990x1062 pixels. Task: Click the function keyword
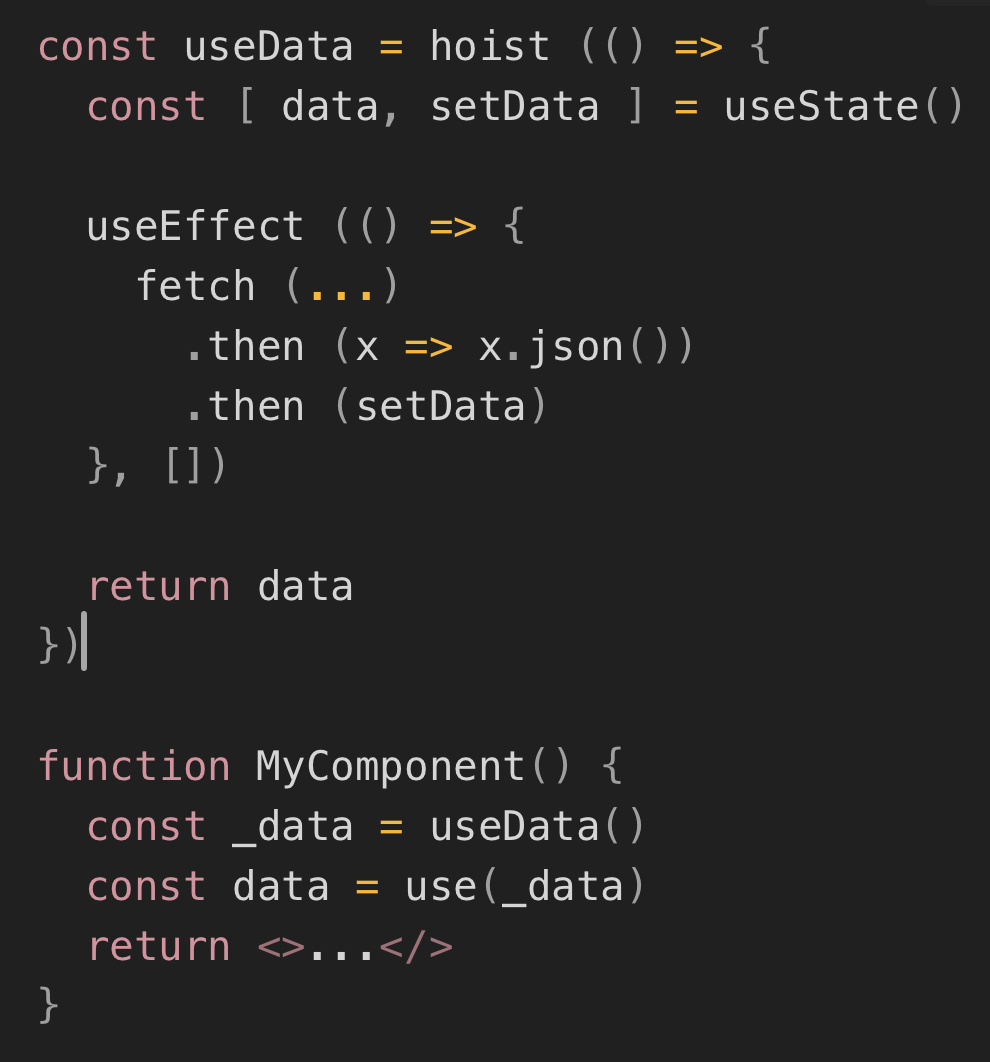[x=134, y=767]
